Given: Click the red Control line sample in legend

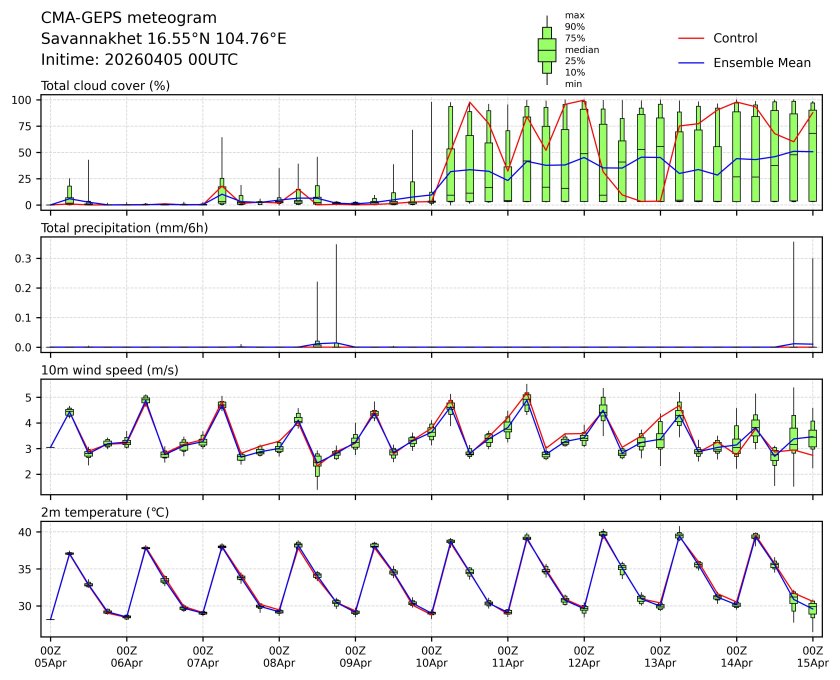Looking at the screenshot, I should [691, 38].
